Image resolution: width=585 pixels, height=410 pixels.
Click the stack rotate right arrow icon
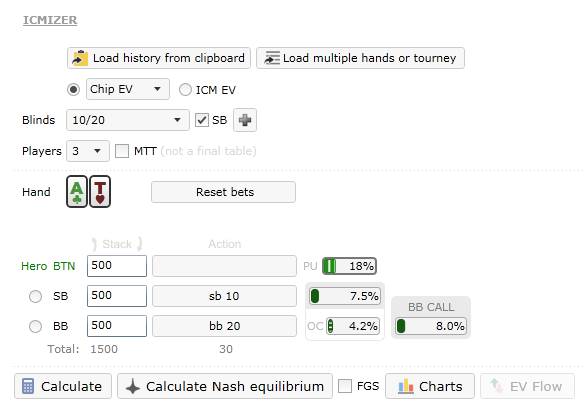point(140,244)
